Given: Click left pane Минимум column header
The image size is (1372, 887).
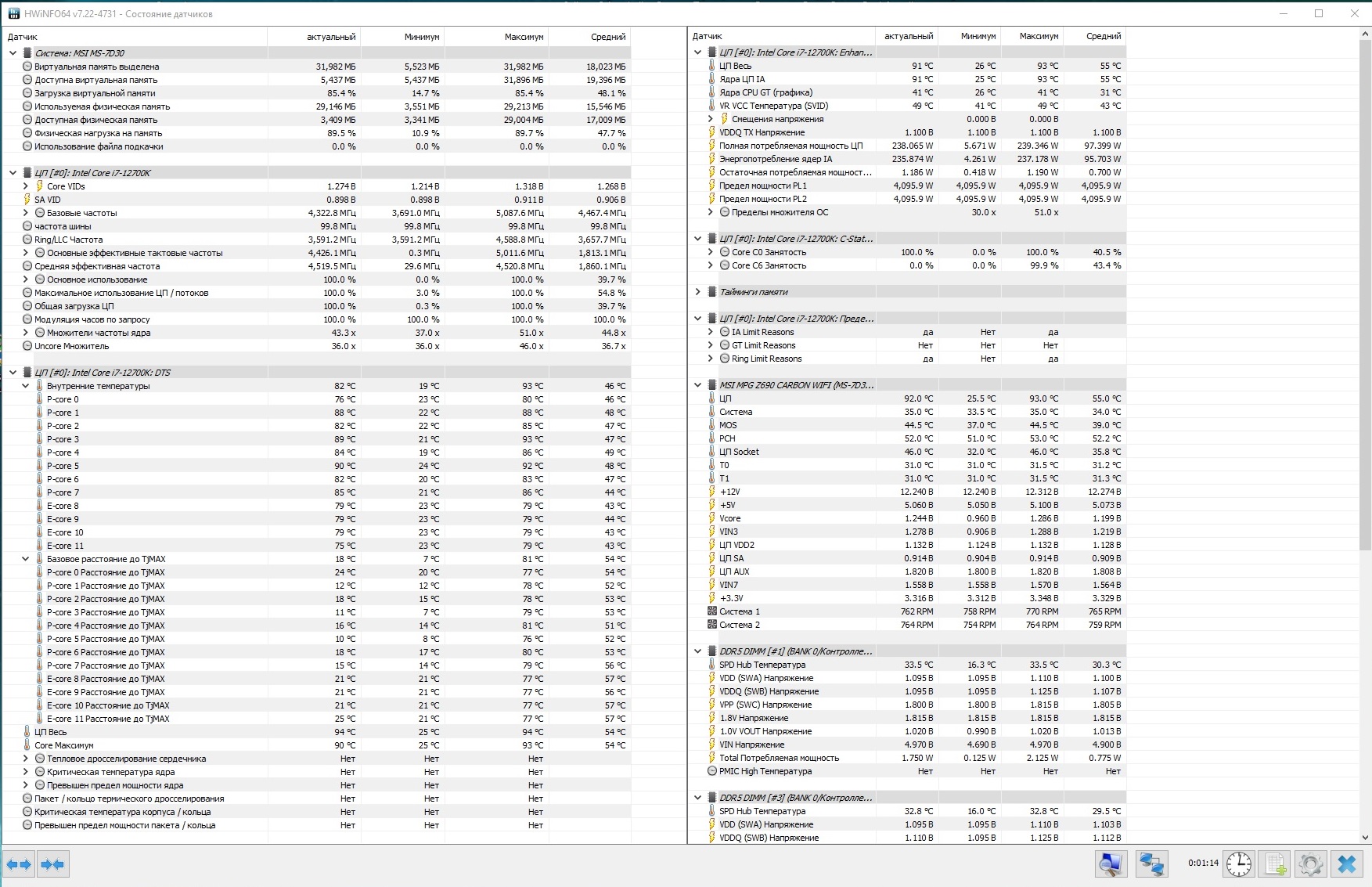Looking at the screenshot, I should point(402,37).
